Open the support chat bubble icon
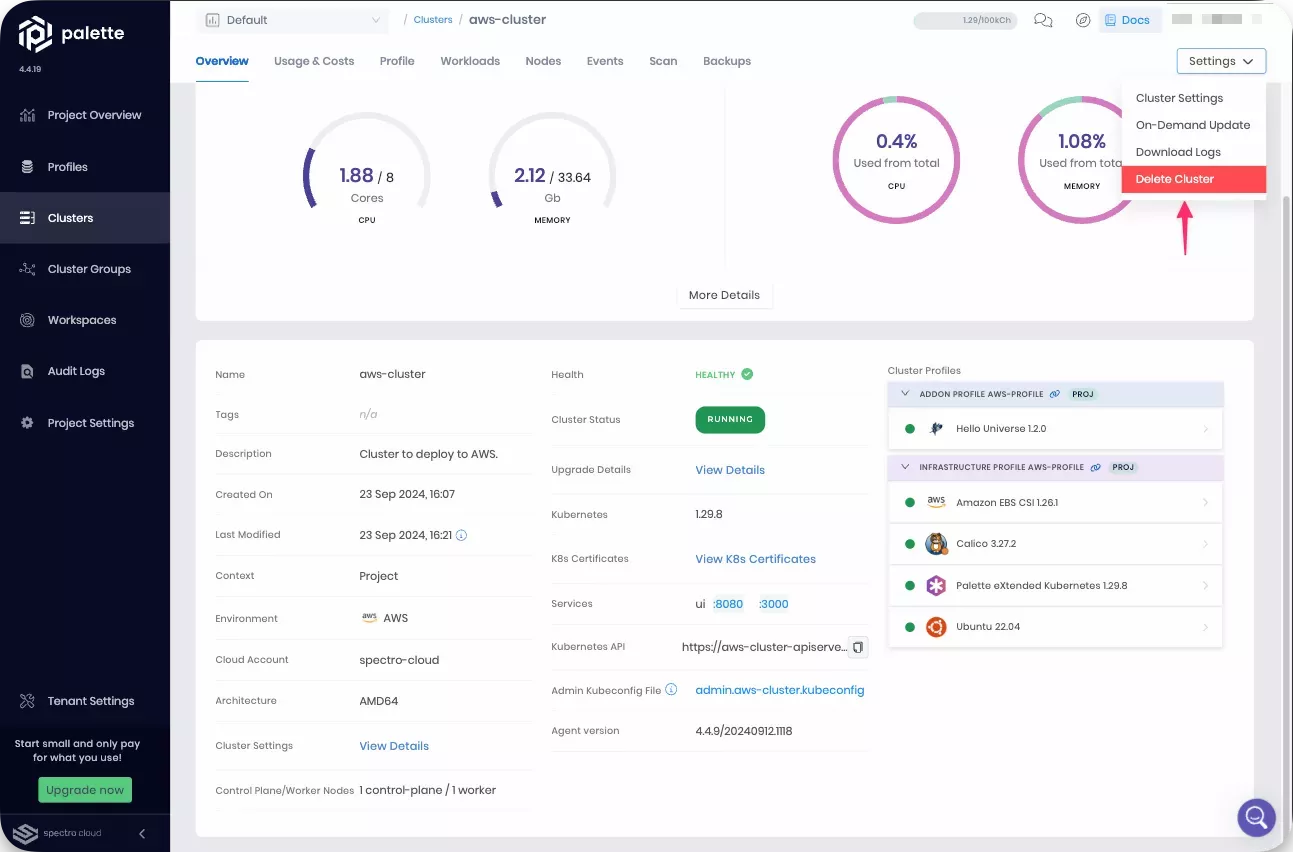The height and width of the screenshot is (852, 1293). (1256, 817)
